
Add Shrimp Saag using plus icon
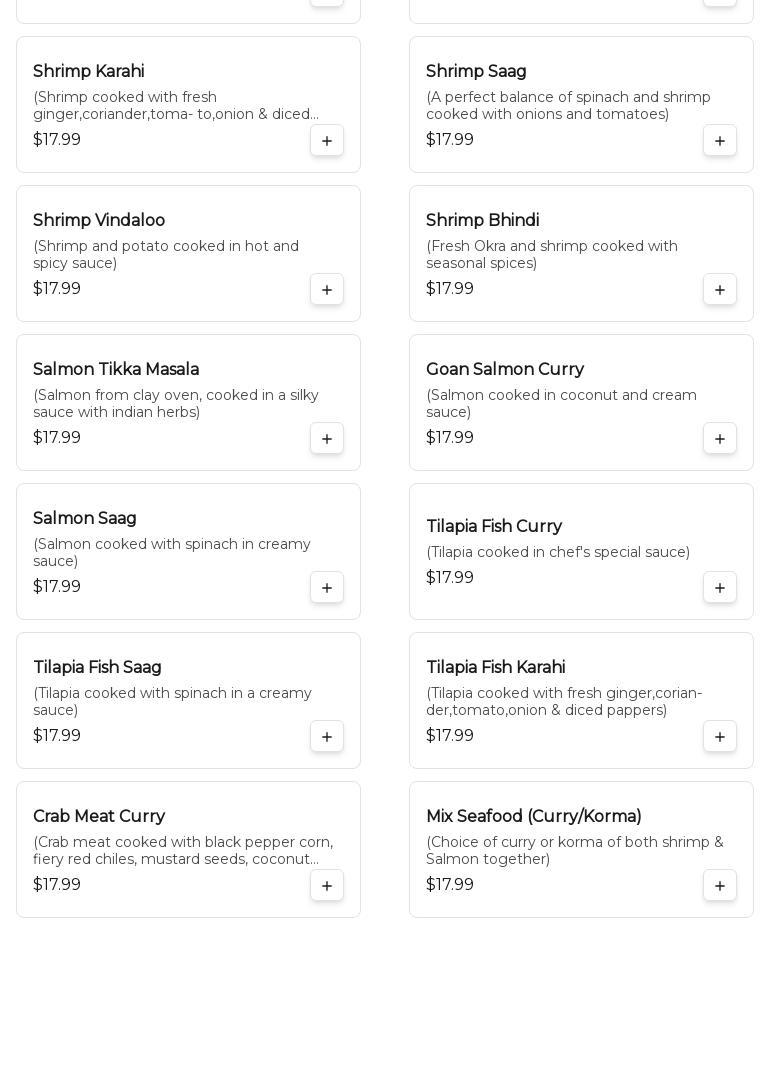pos(720,141)
